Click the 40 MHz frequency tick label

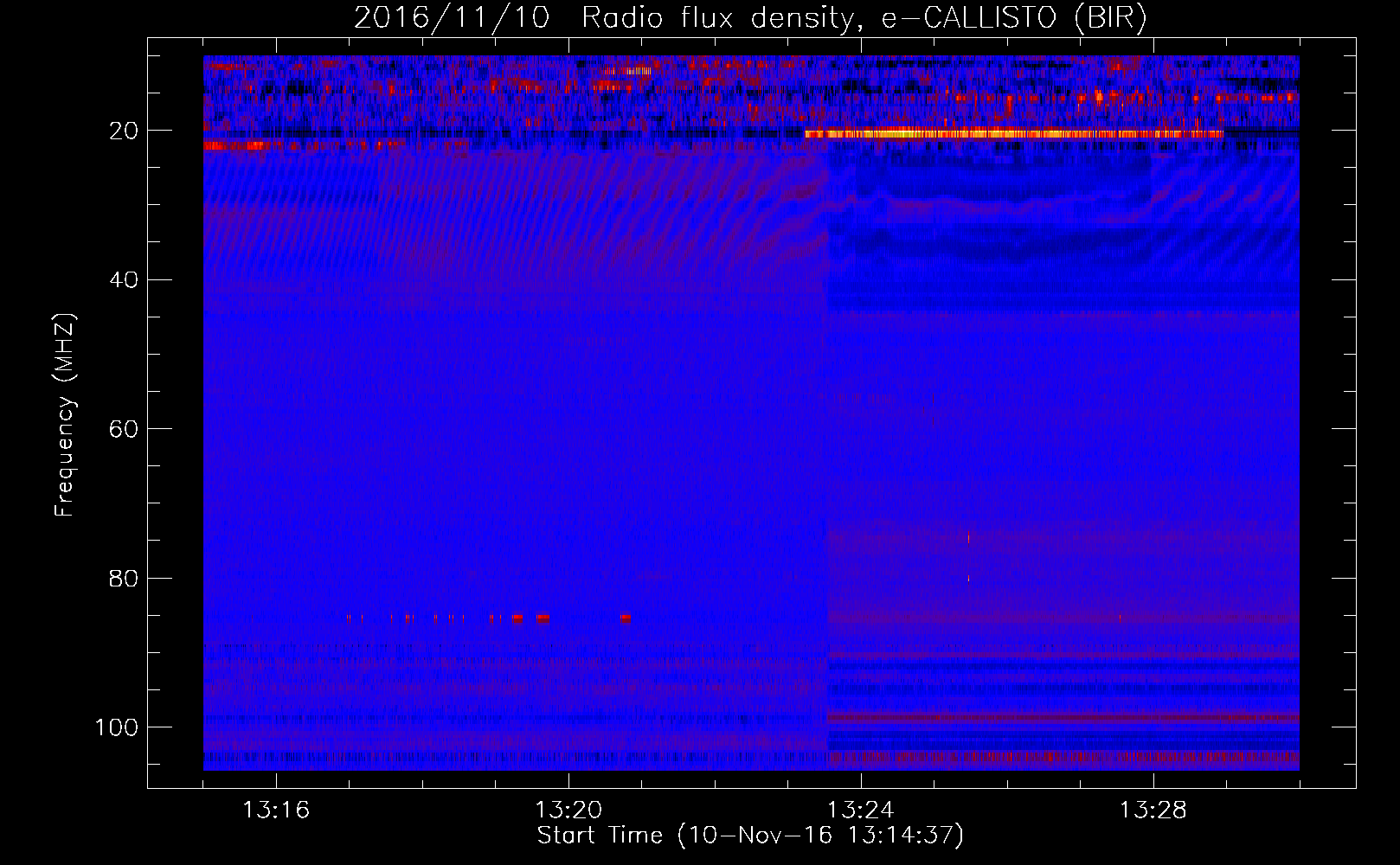(x=124, y=279)
